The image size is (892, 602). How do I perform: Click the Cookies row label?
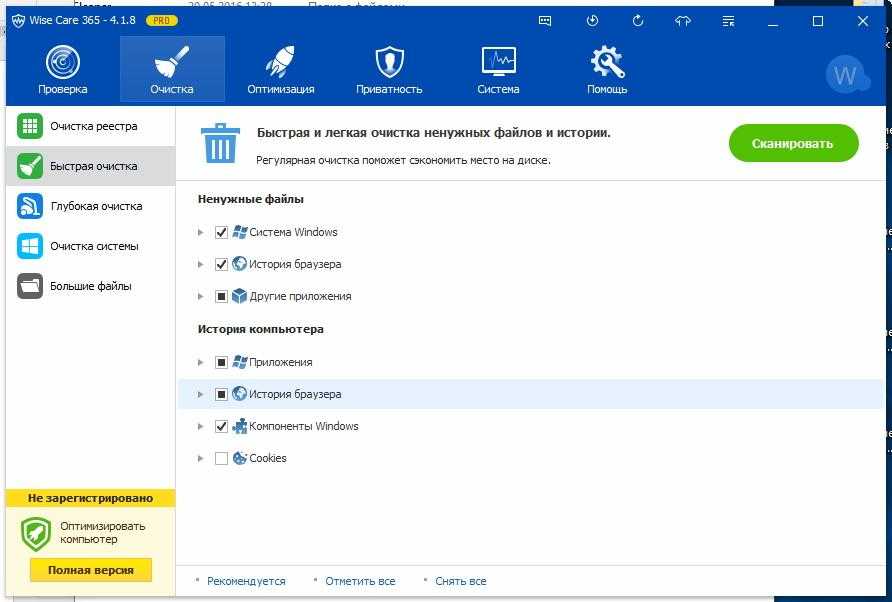coord(267,458)
